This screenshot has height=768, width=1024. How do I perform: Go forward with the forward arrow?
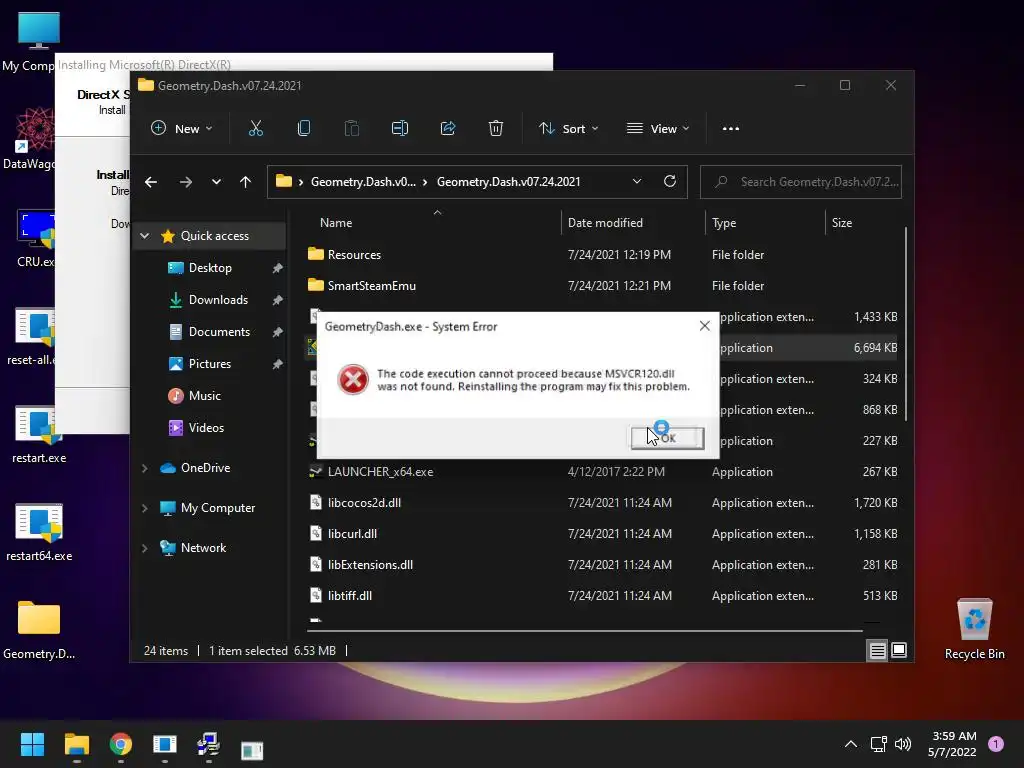point(186,182)
